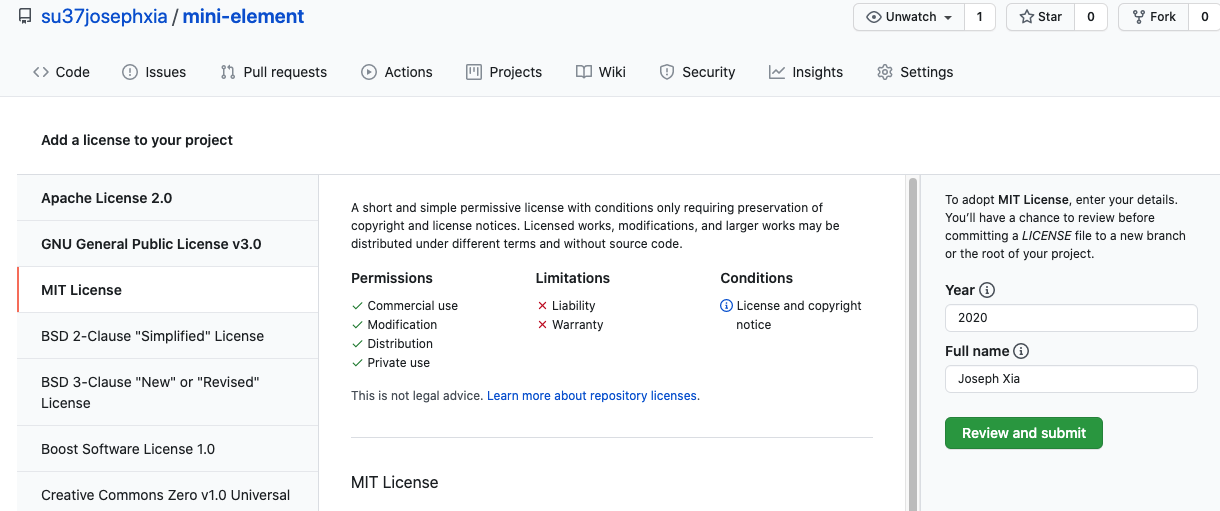Click the license description scrollbar
This screenshot has height=511, width=1220.
912,340
